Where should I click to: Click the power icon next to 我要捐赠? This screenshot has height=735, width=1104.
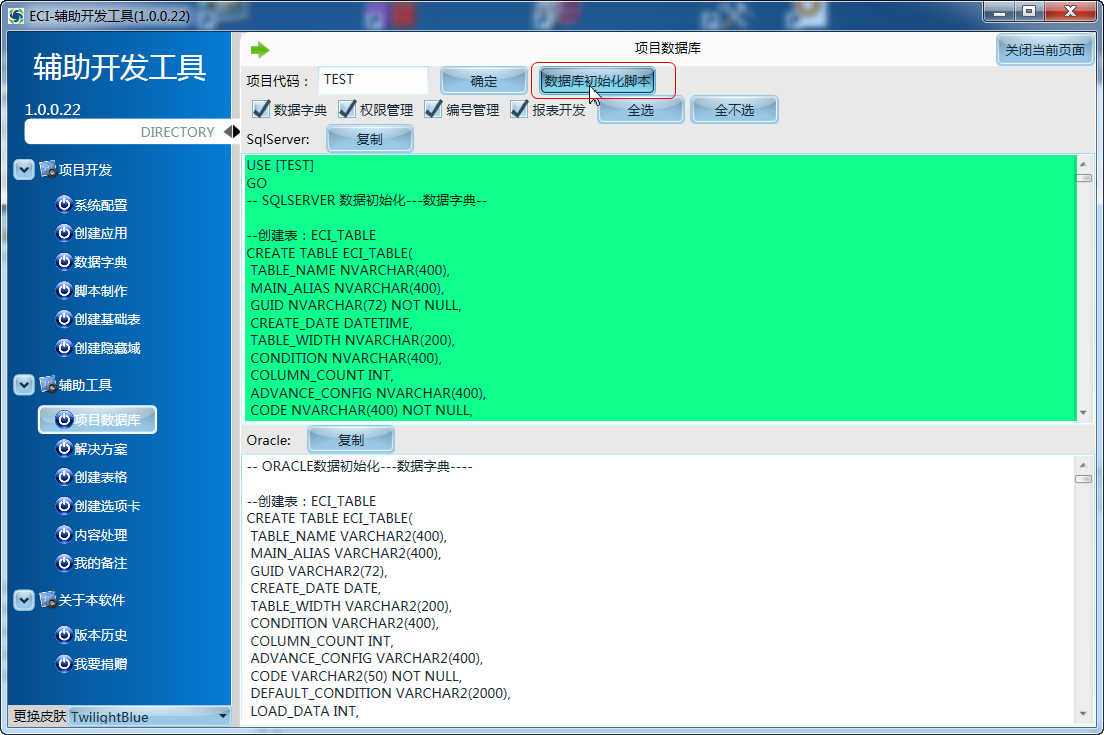[64, 663]
